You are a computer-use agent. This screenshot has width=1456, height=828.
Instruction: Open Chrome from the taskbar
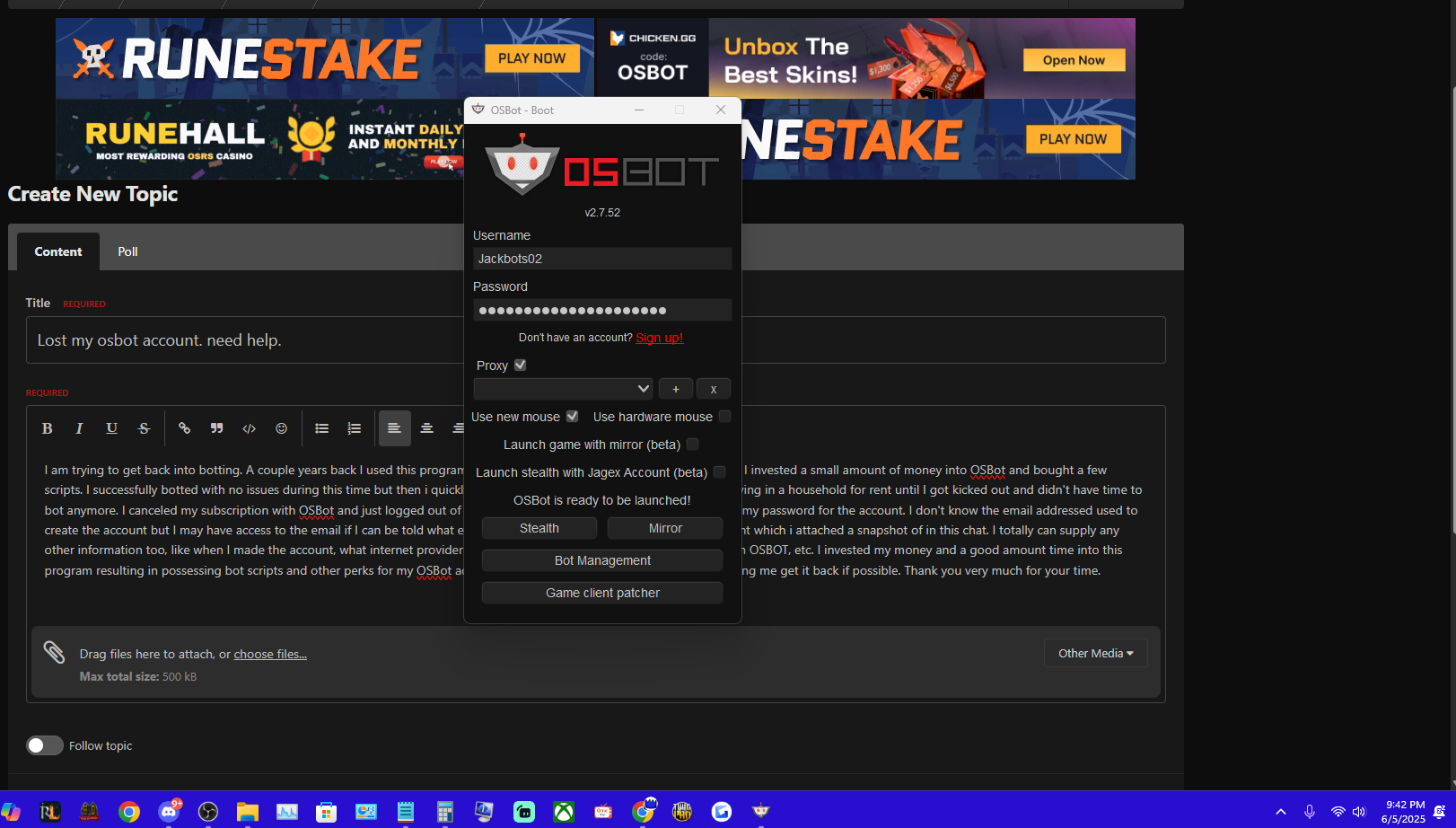pyautogui.click(x=129, y=812)
